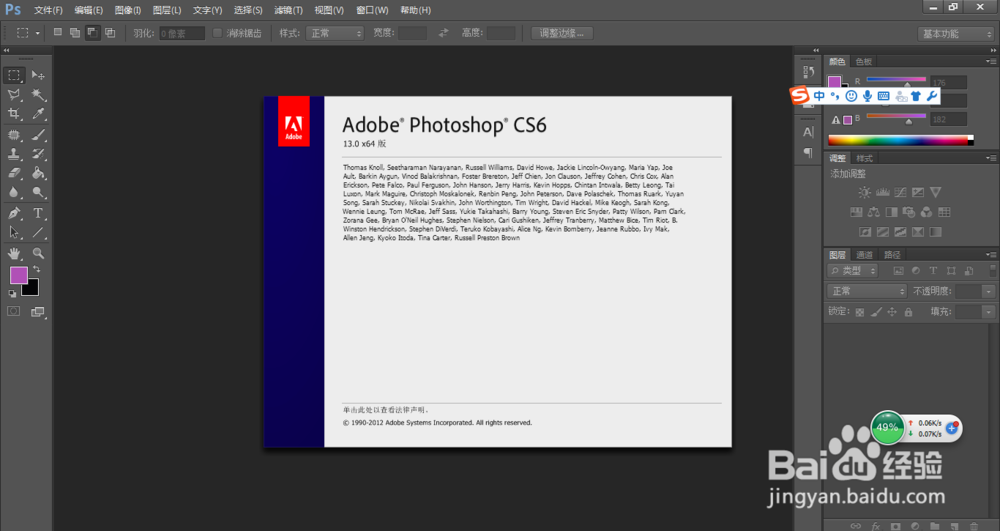Screen dimensions: 1000x531
Task: Select the Eyedropper tool
Action: tap(38, 114)
